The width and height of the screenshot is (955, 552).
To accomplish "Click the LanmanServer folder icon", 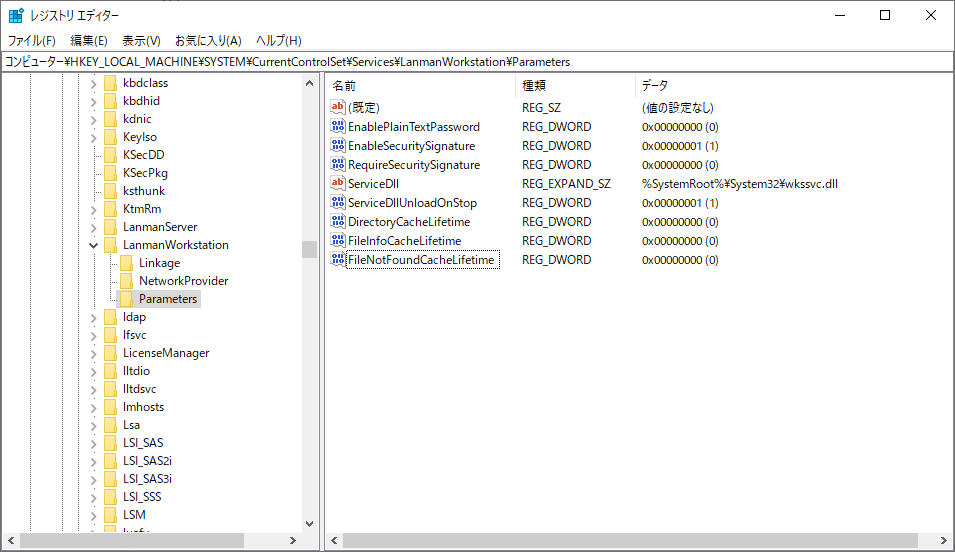I will click(x=110, y=227).
